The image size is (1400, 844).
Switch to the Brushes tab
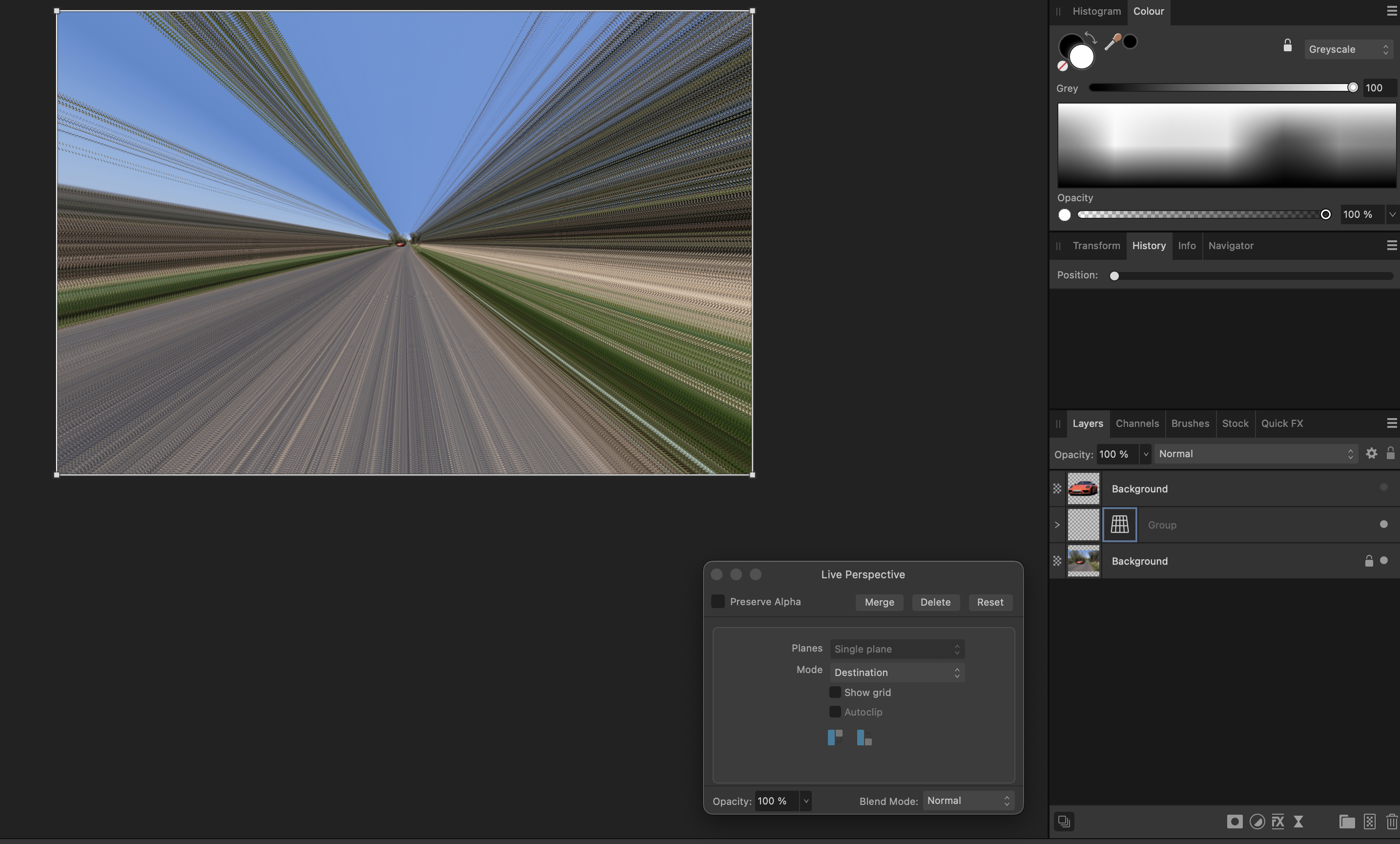[x=1190, y=423]
